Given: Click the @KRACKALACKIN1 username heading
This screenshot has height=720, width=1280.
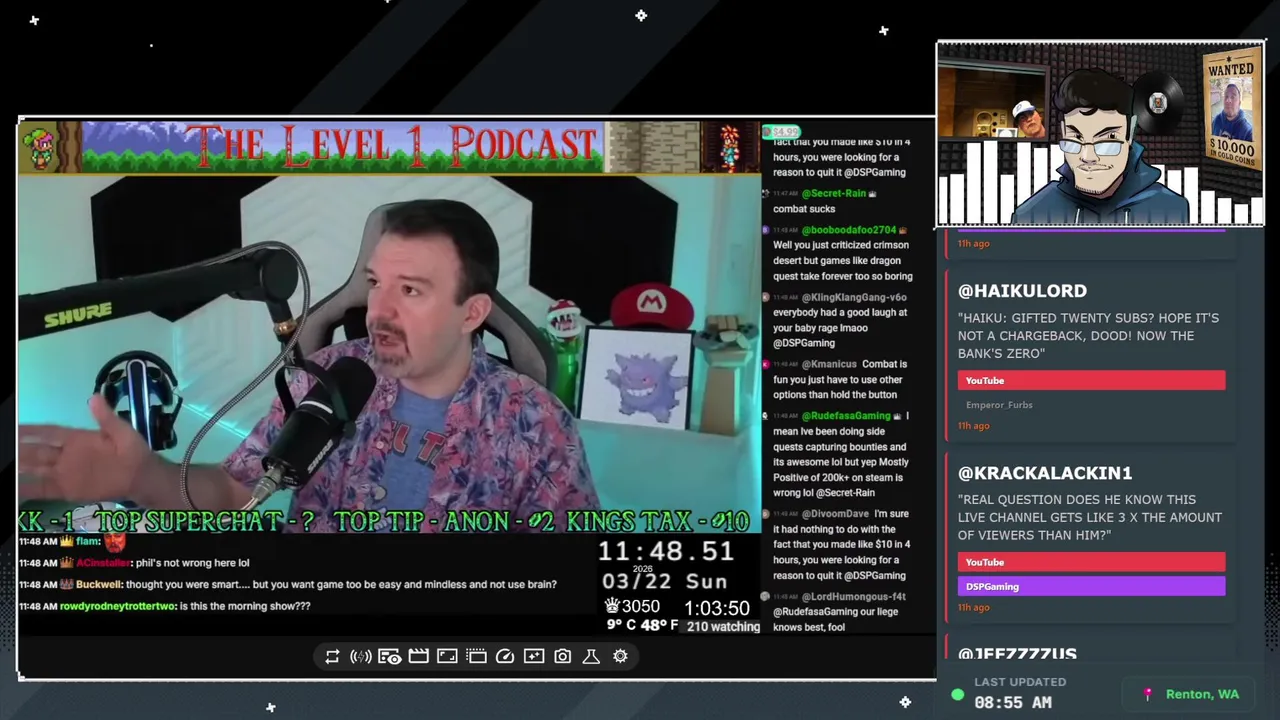Looking at the screenshot, I should point(1045,473).
